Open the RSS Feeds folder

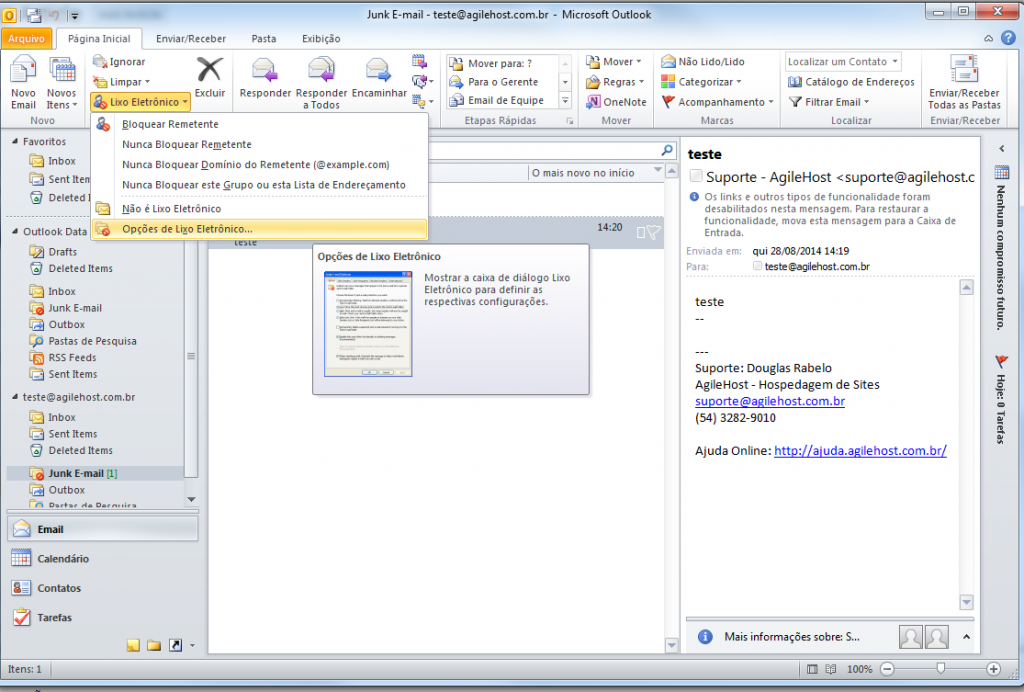(72, 357)
